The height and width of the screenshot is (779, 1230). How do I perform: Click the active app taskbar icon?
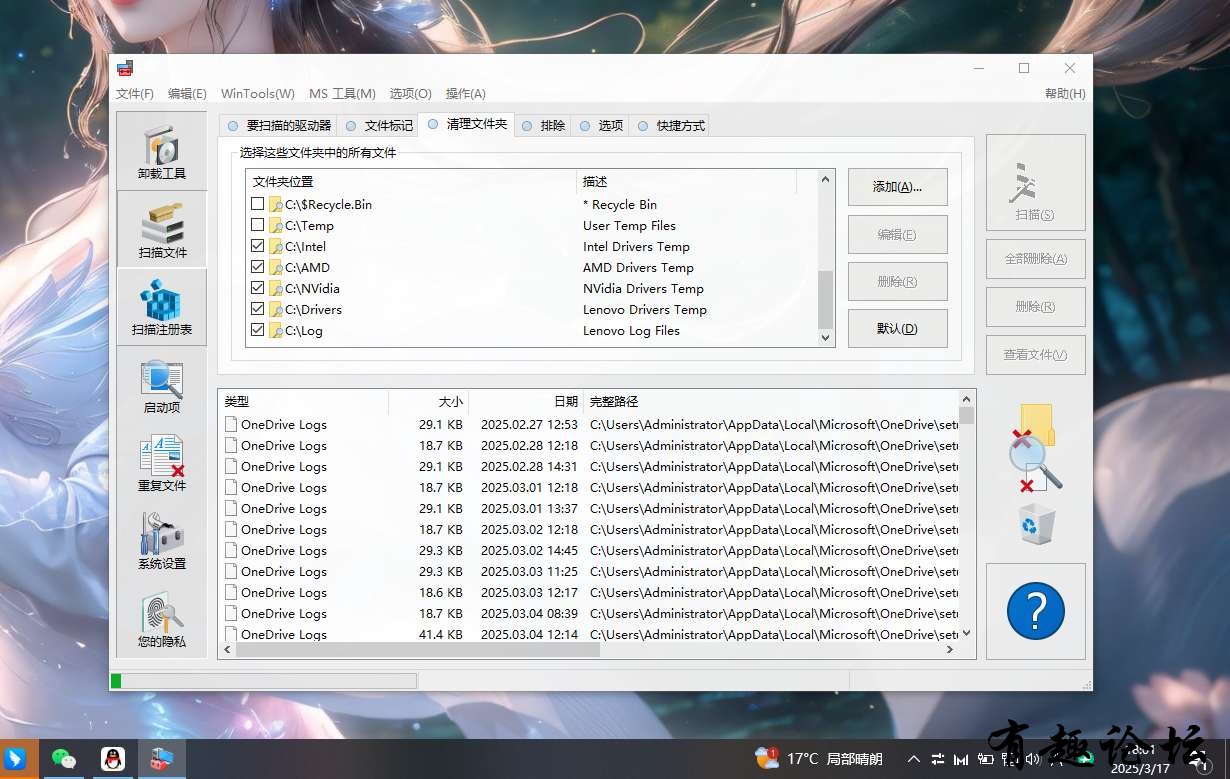pyautogui.click(x=161, y=759)
